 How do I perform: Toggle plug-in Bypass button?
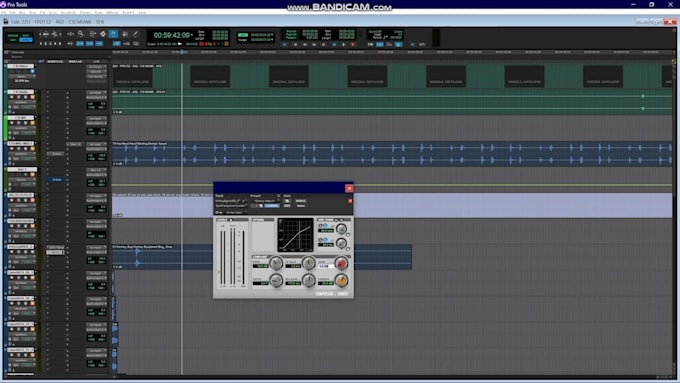(x=301, y=201)
